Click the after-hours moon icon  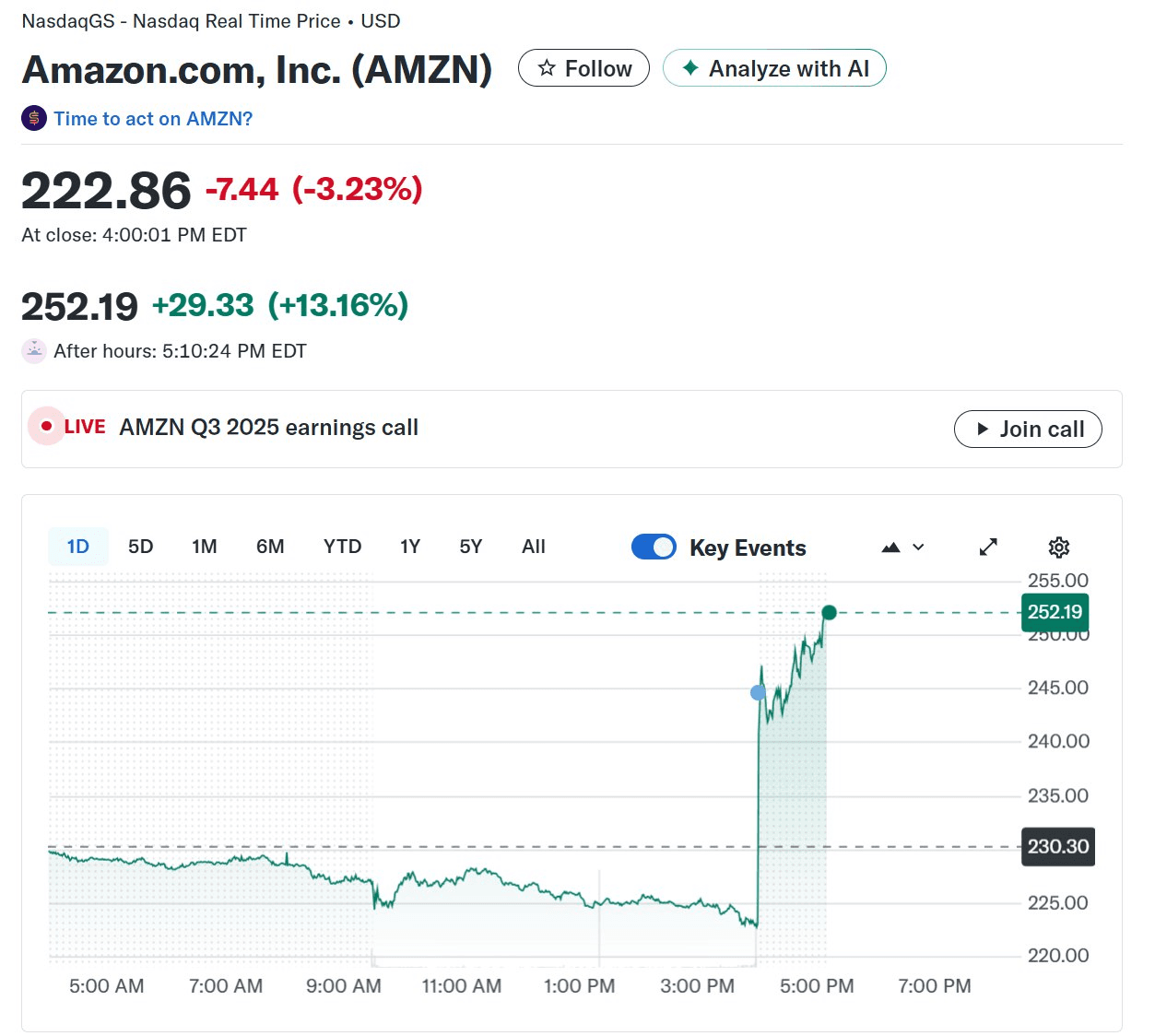[x=34, y=351]
